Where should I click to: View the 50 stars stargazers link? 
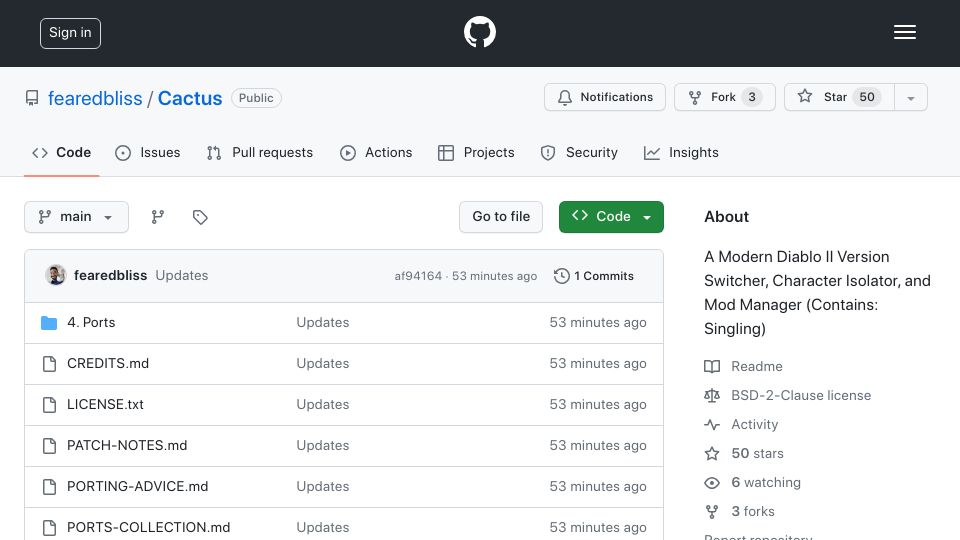(744, 454)
